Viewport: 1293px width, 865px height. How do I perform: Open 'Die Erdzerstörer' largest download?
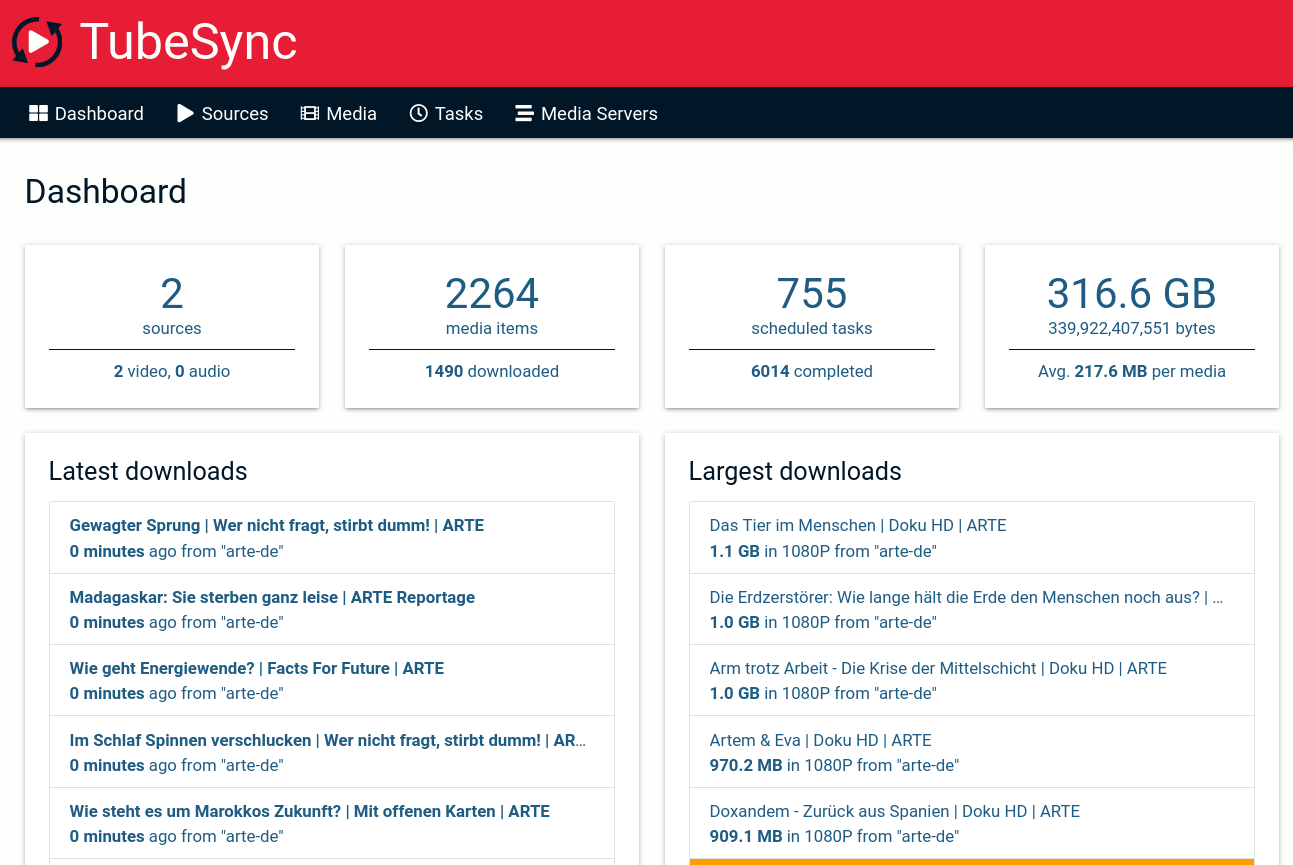(x=972, y=609)
